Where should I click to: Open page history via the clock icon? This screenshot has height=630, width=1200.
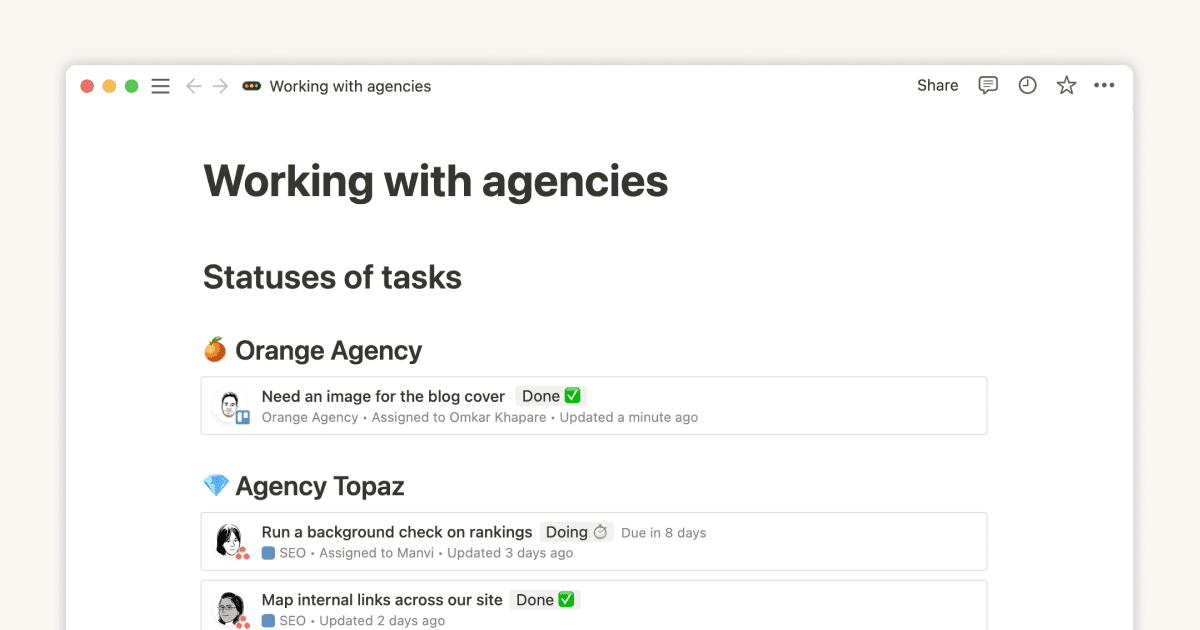tap(1027, 85)
